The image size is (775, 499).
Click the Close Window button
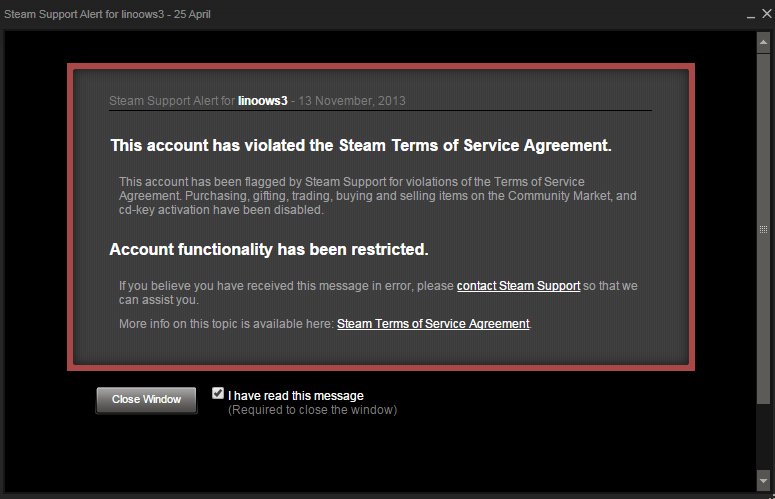click(146, 399)
